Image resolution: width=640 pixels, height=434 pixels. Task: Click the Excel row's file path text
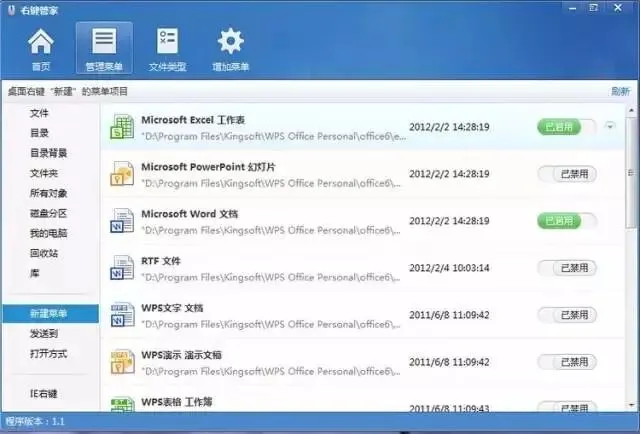pos(273,136)
